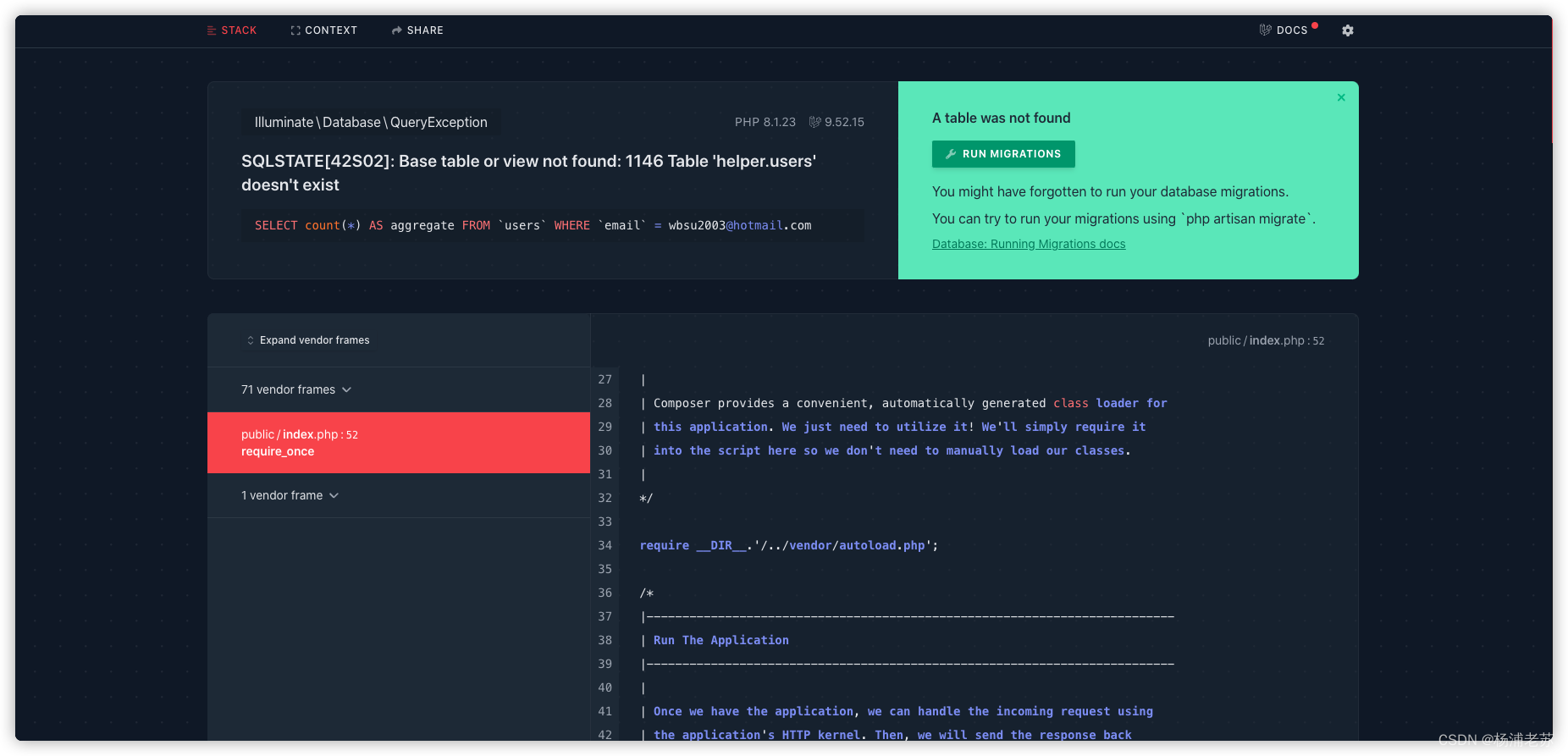
Task: Click Illuminate\Database\QueryException class label
Action: [371, 122]
